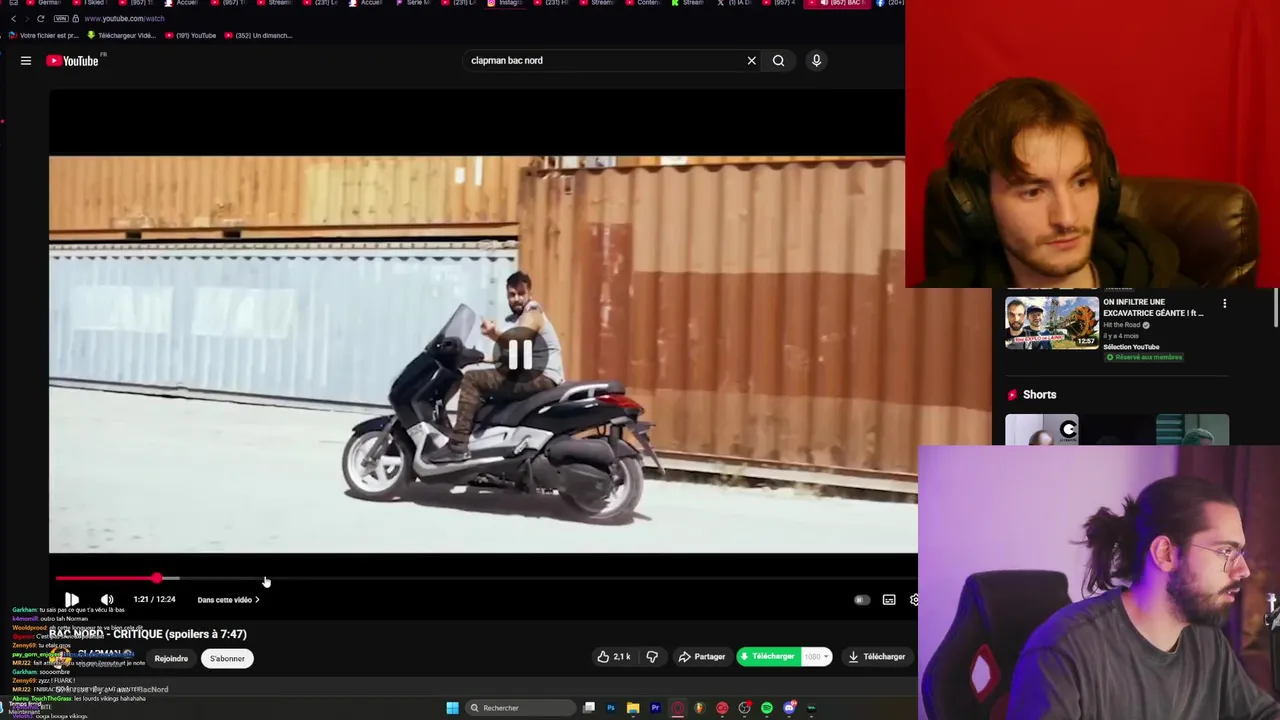
Task: Switch to the Instagram browser tab
Action: pos(505,3)
